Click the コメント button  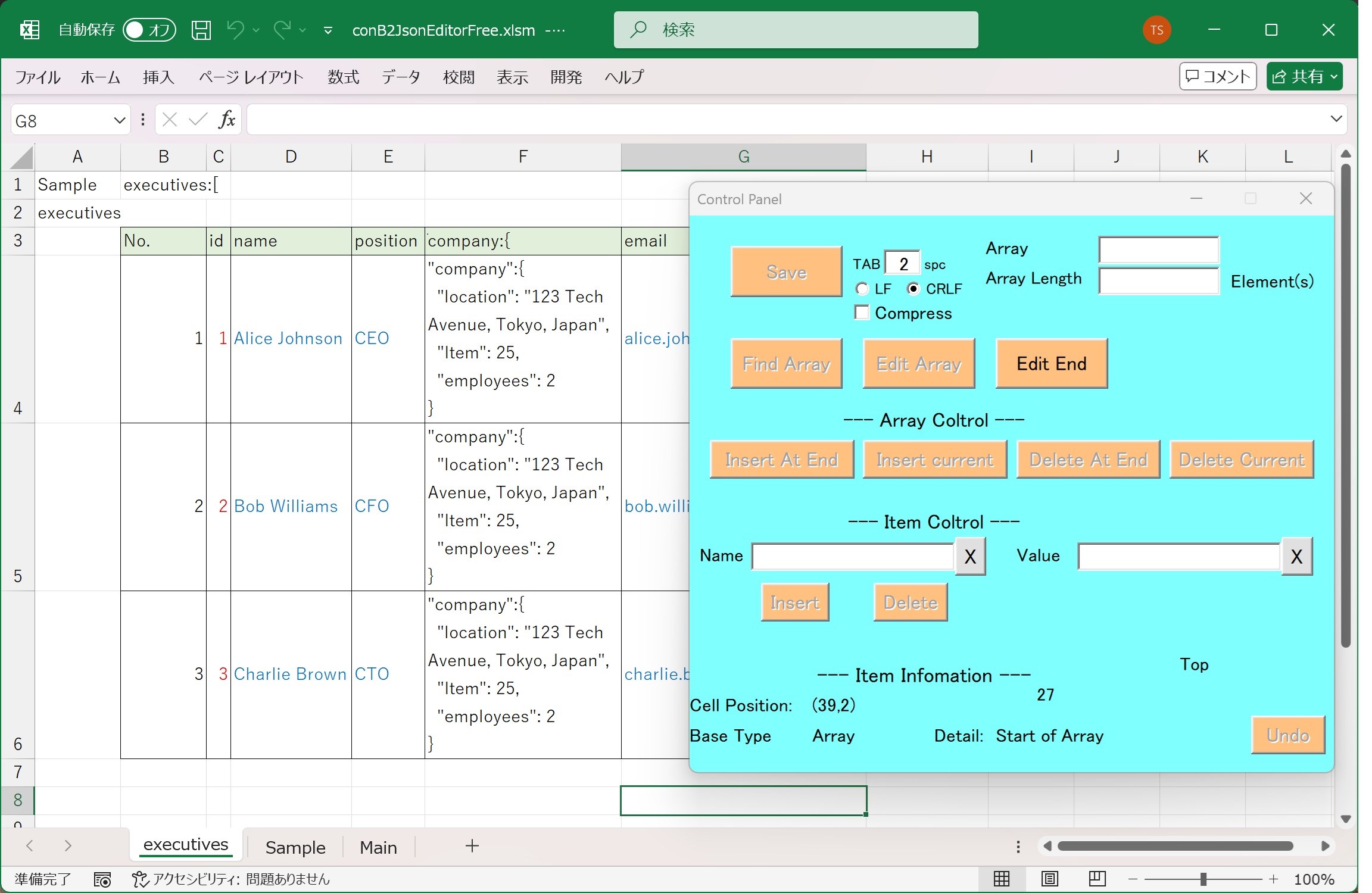click(x=1218, y=76)
